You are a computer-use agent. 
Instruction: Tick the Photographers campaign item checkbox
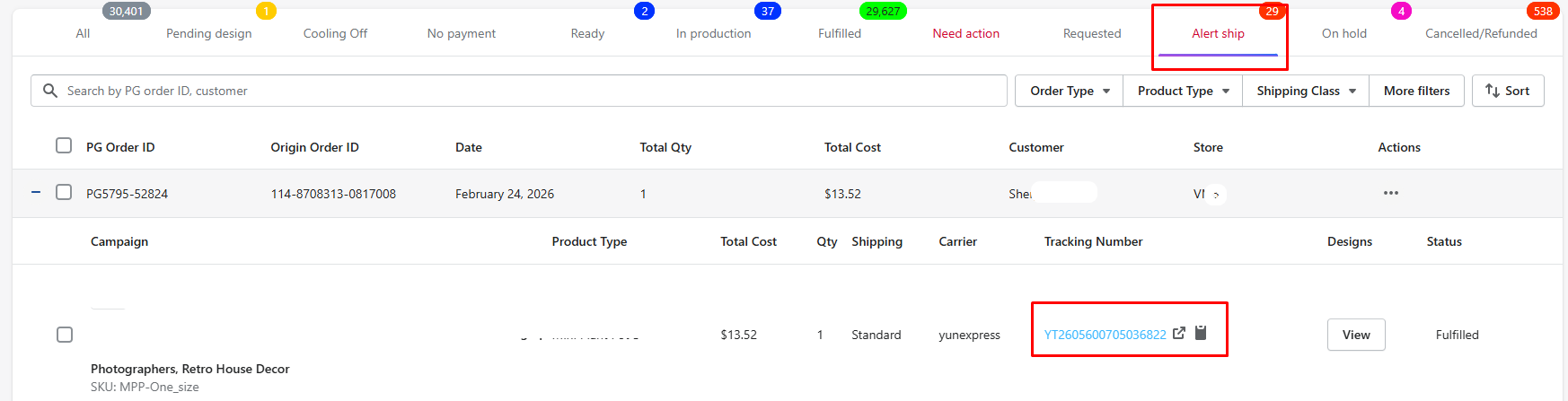[65, 335]
